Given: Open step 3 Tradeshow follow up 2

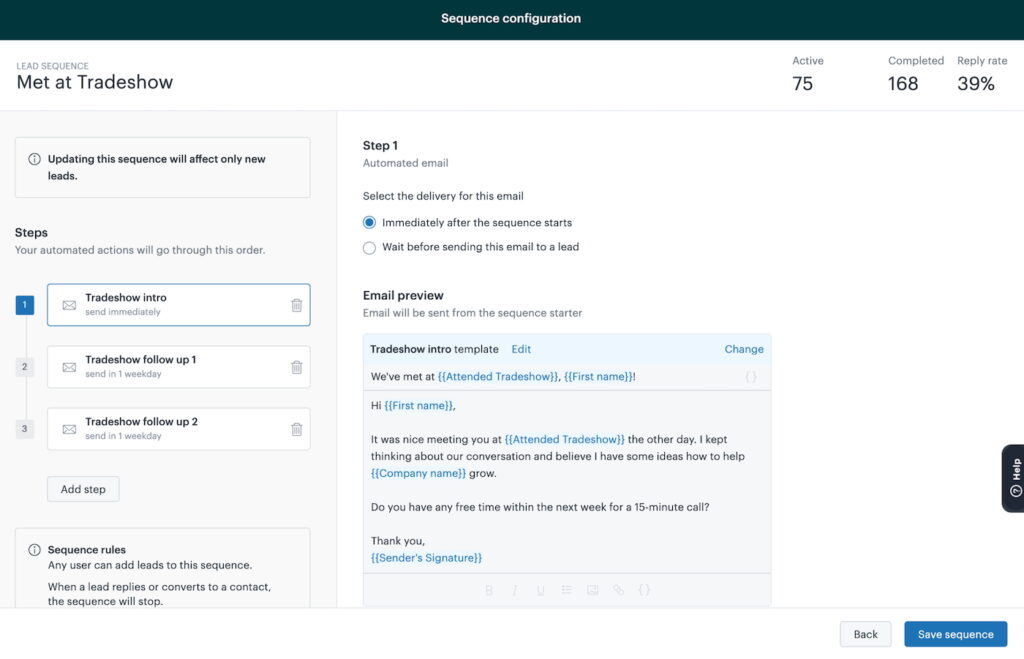Looking at the screenshot, I should point(178,429).
